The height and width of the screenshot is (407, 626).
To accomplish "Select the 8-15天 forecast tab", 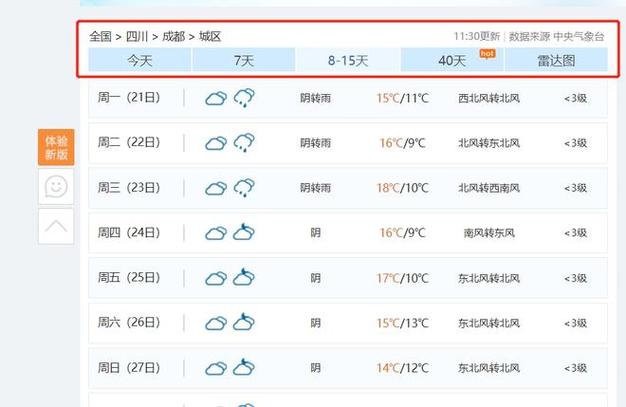I will [348, 60].
